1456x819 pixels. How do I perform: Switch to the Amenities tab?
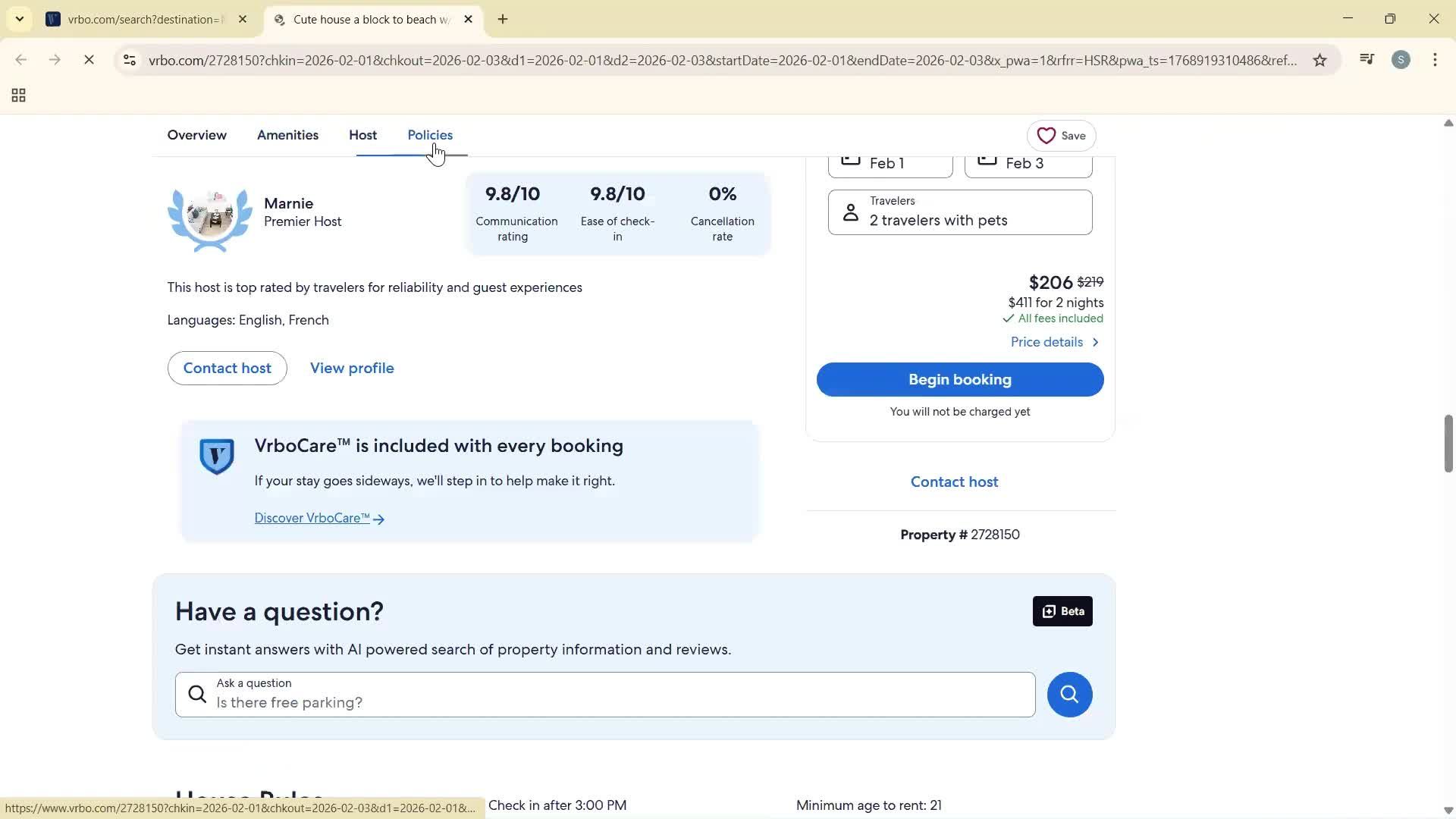[287, 135]
